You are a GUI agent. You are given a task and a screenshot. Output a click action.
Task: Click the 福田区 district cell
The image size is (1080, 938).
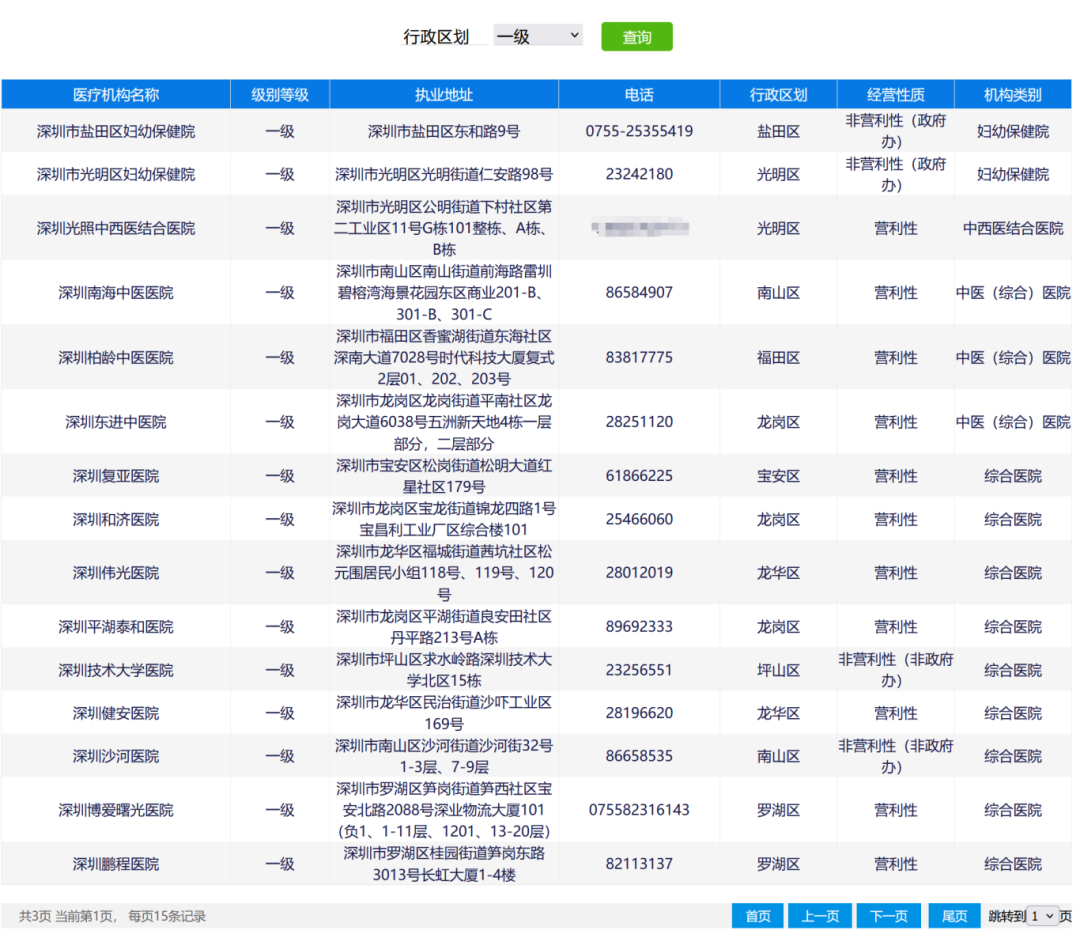coord(778,357)
